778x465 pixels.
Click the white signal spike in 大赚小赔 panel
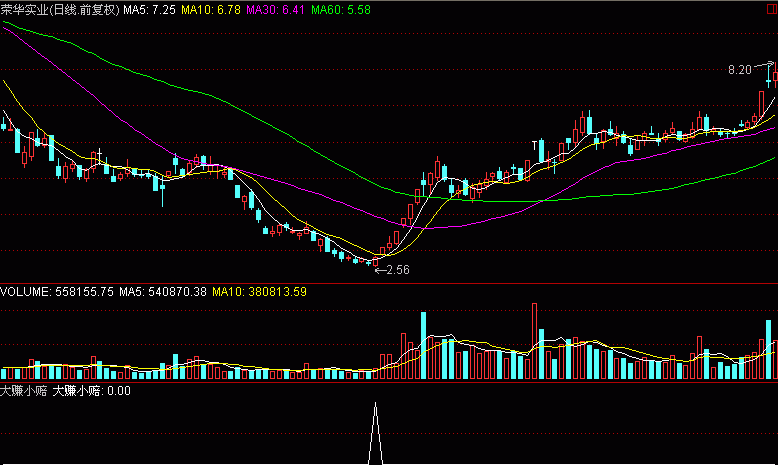pos(376,433)
